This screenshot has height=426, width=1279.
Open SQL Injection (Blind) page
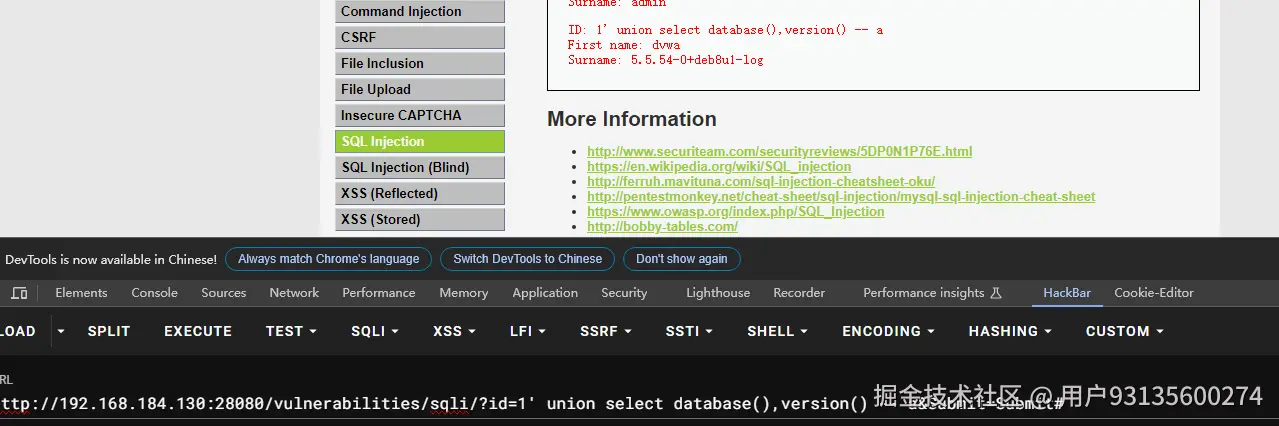point(420,167)
